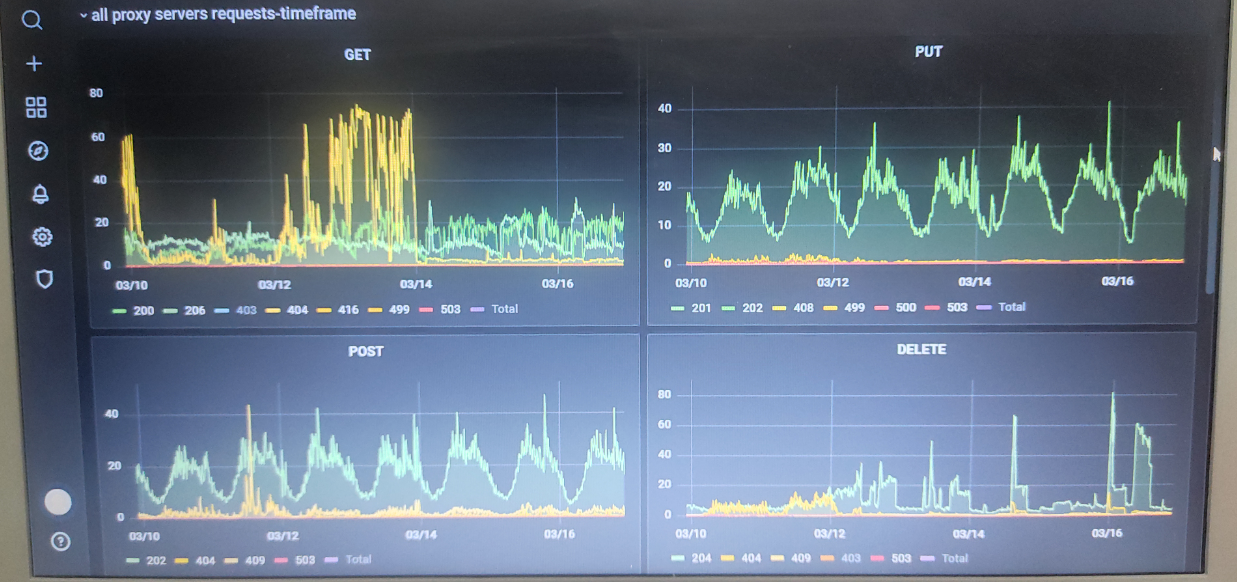Click the plus Create icon in sidebar
Screen dimensions: 1237x586
click(34, 63)
